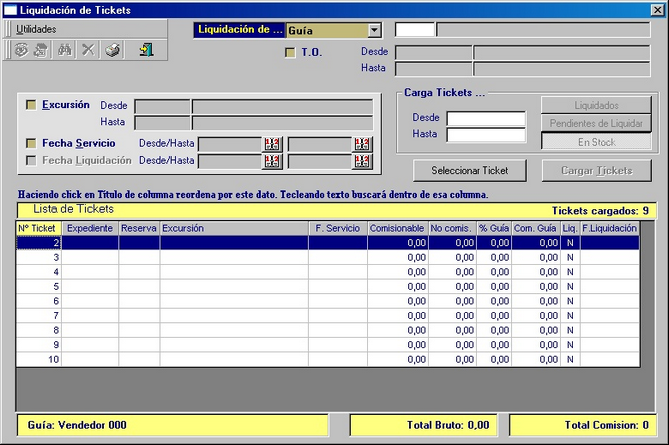Open the Utilidades menu

pos(37,29)
